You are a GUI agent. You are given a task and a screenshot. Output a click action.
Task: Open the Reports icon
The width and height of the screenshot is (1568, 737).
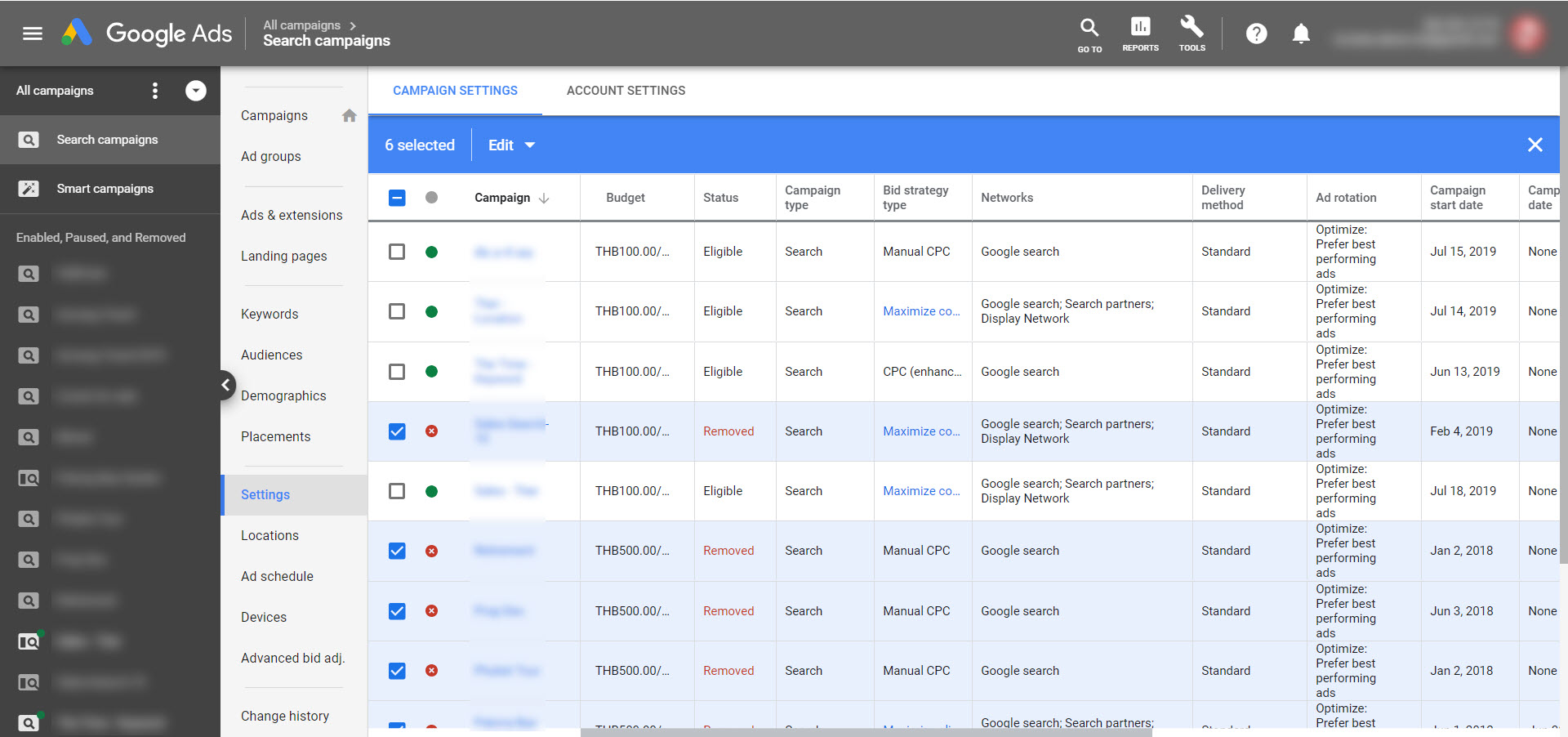1140,33
